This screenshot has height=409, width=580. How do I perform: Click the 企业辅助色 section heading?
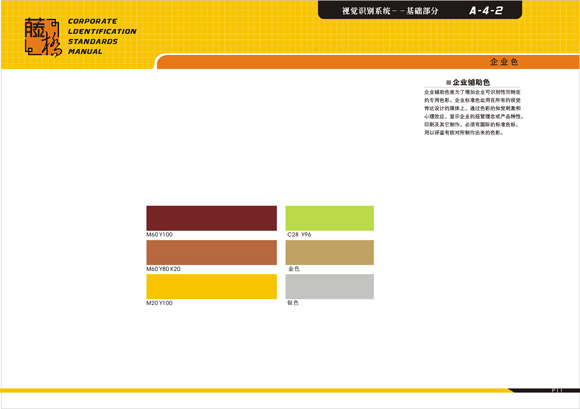471,82
